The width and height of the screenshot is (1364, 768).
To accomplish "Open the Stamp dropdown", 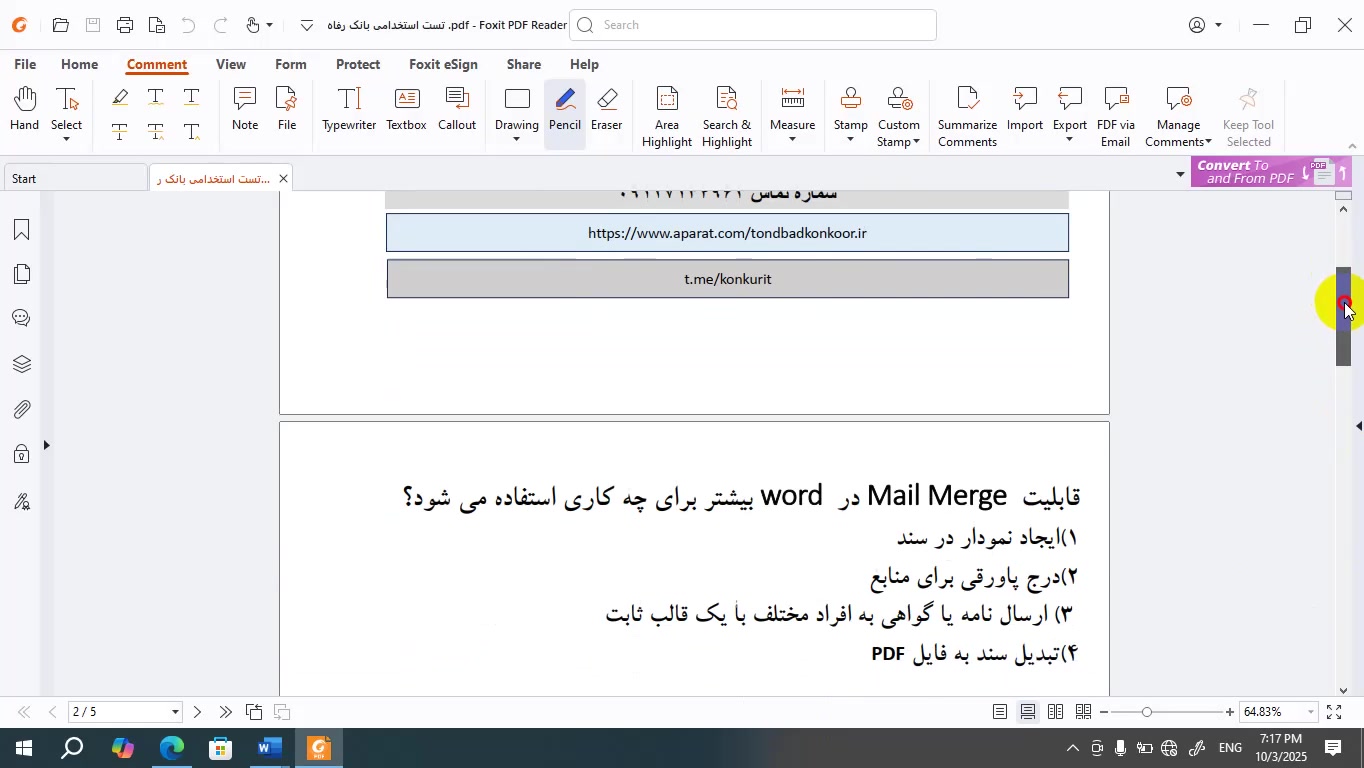I will [851, 139].
